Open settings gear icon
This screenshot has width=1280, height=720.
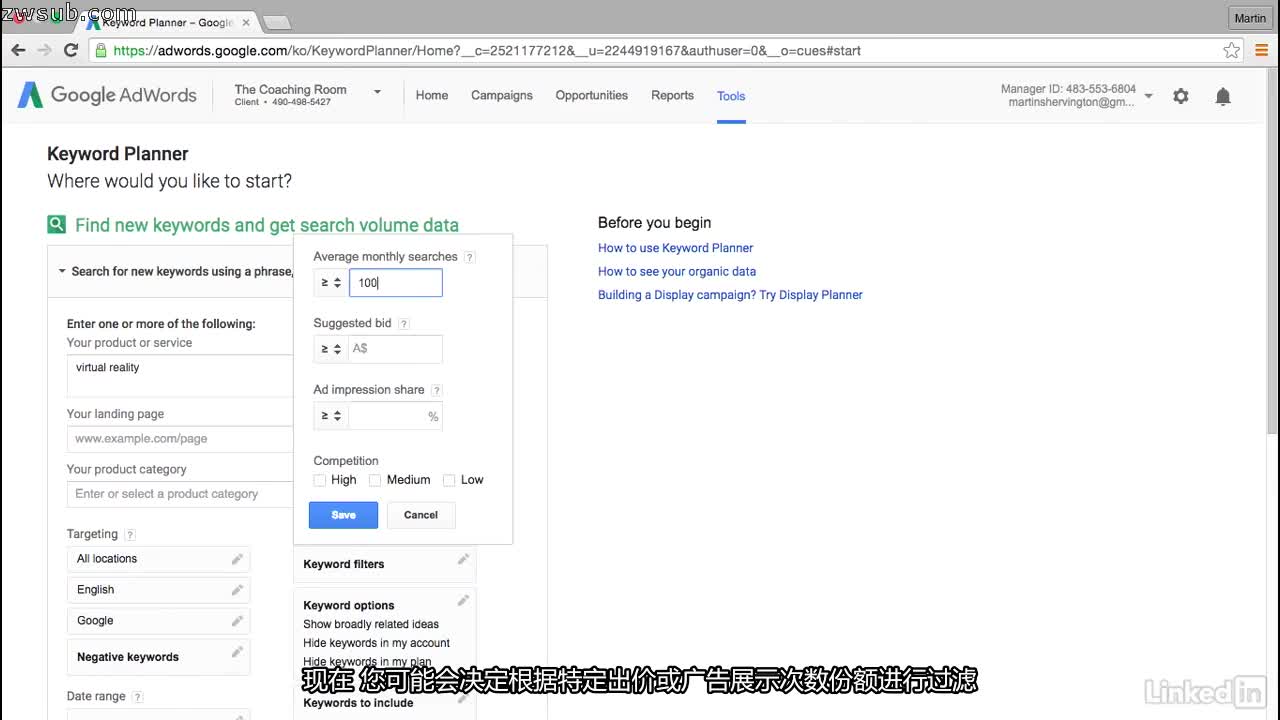[x=1181, y=96]
